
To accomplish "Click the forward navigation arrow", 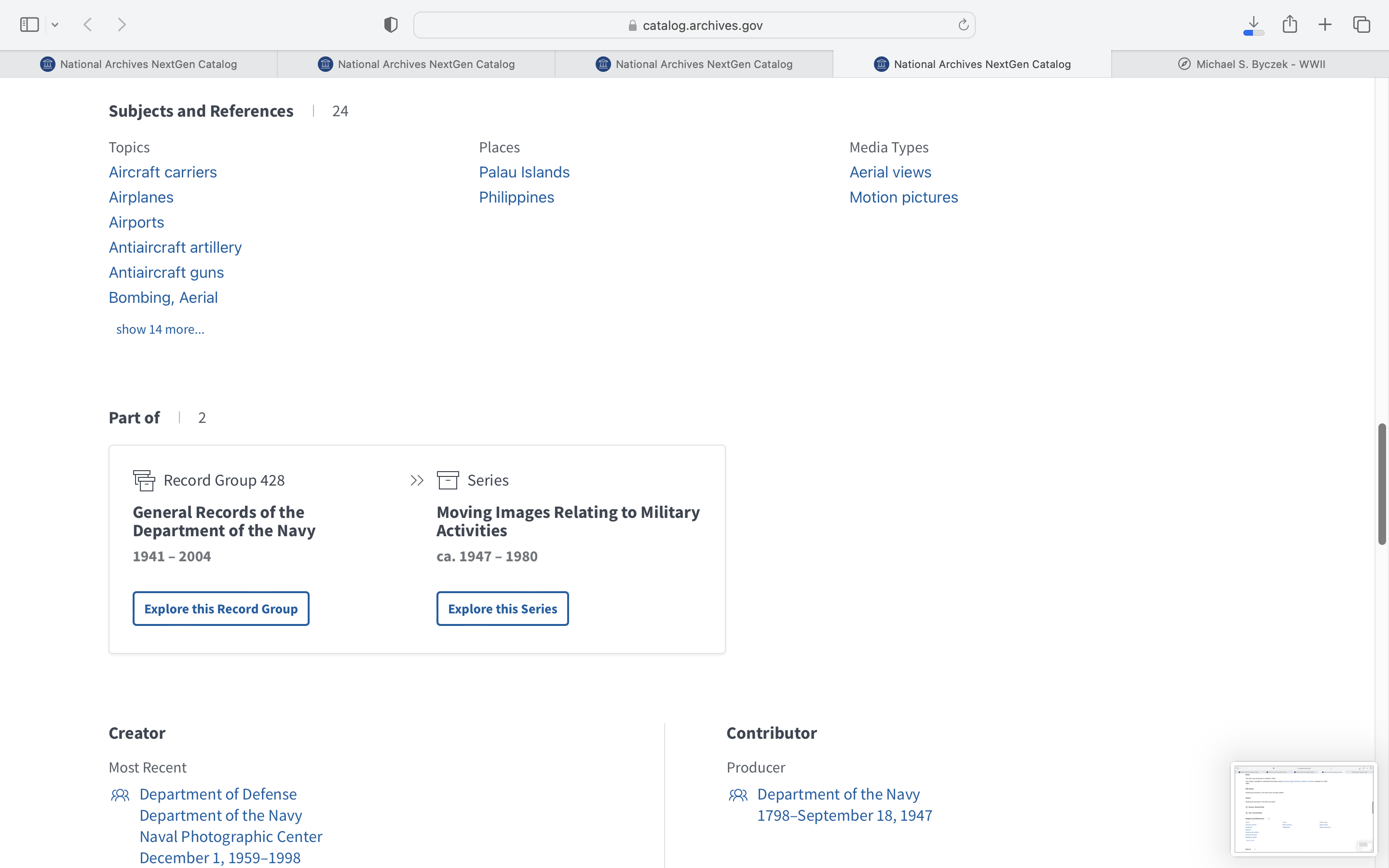I will coord(122,25).
